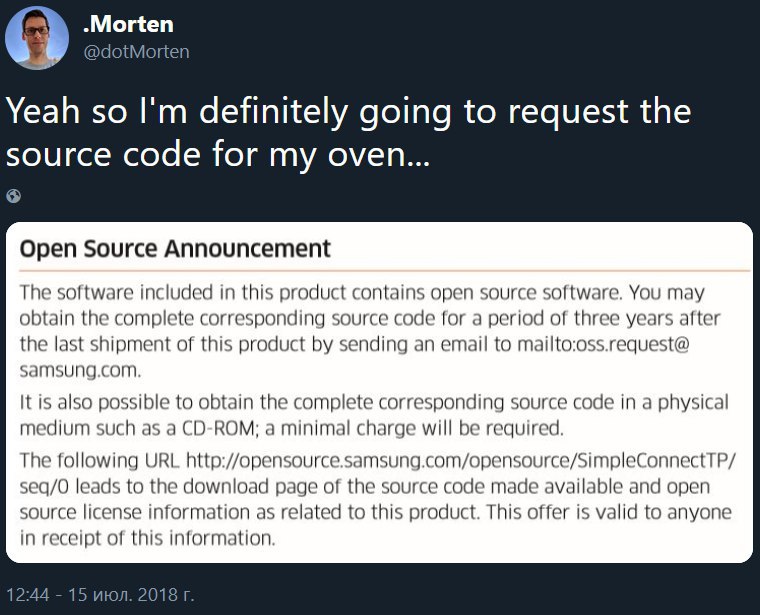Visit the @dotMorten handle
Viewport: 760px width, 615px height.
pyautogui.click(x=136, y=52)
